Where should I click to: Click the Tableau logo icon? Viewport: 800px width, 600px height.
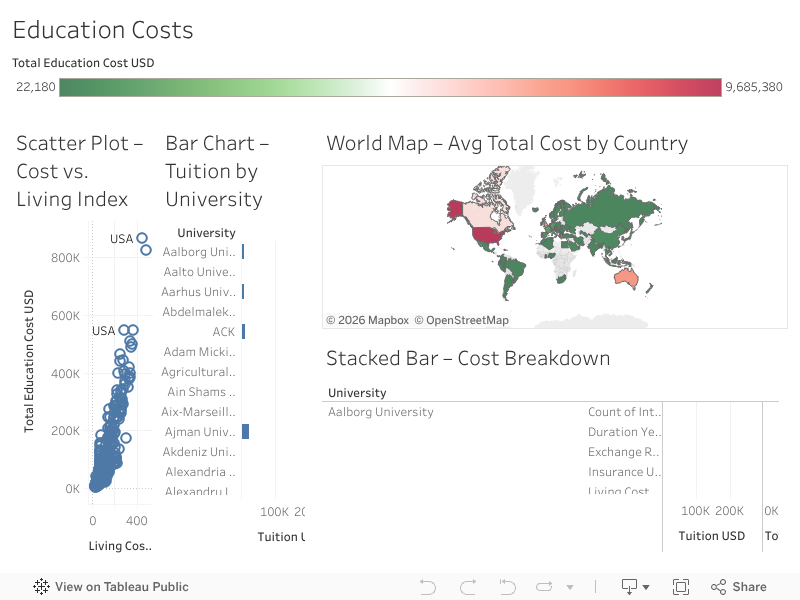tap(41, 587)
